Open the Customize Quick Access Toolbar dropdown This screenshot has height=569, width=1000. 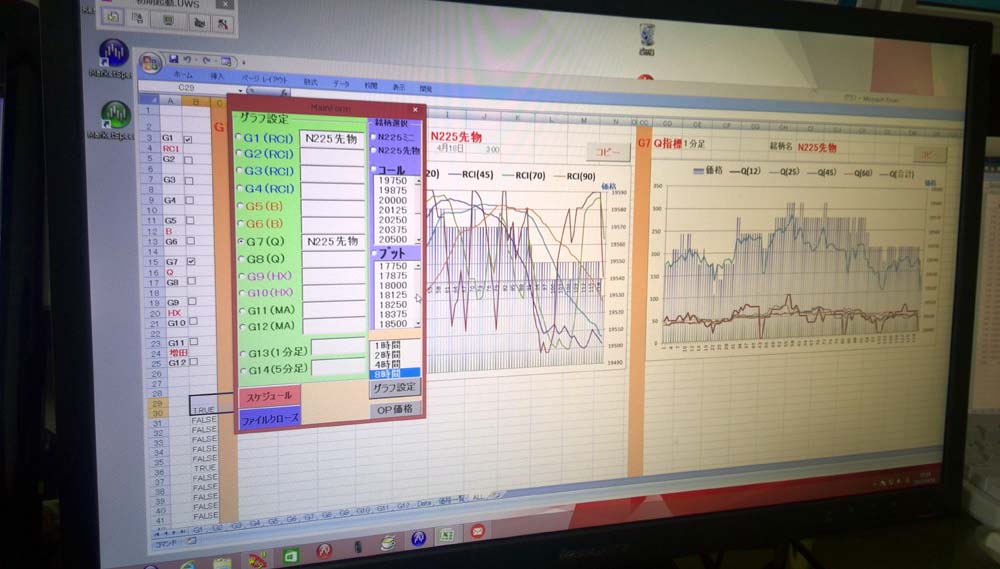coord(243,63)
